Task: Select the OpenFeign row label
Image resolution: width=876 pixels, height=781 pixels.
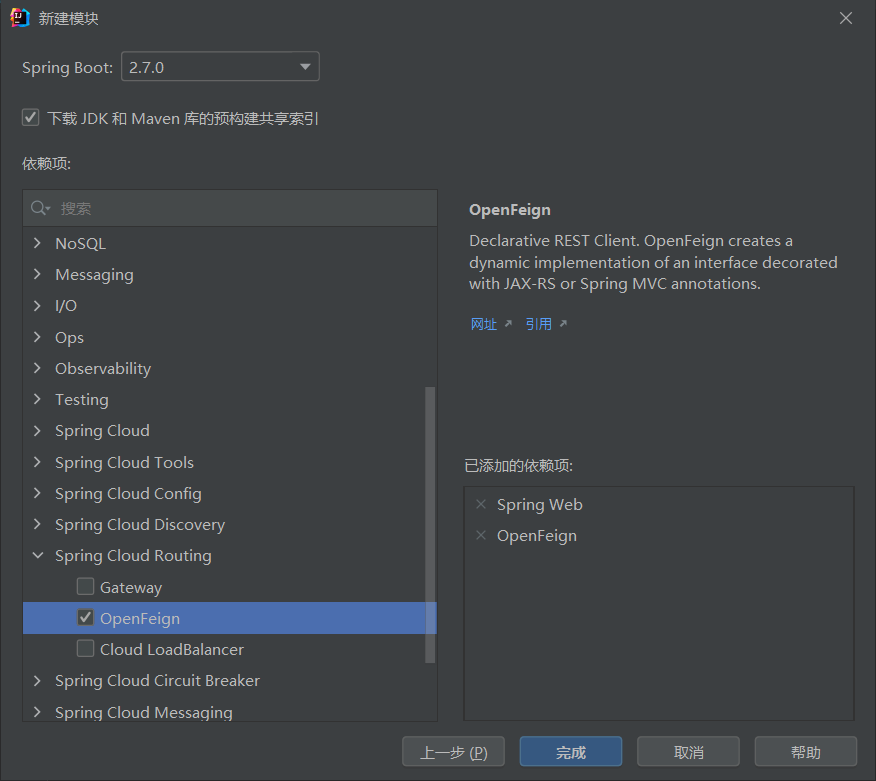Action: pos(140,618)
